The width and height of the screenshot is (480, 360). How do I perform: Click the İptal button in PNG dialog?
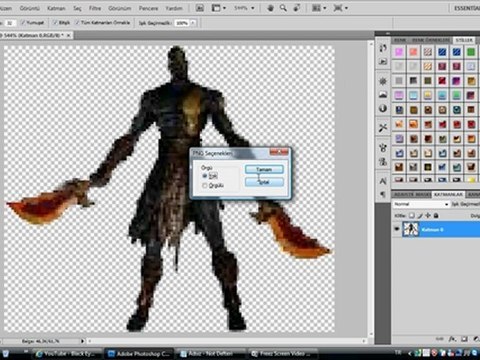264,182
